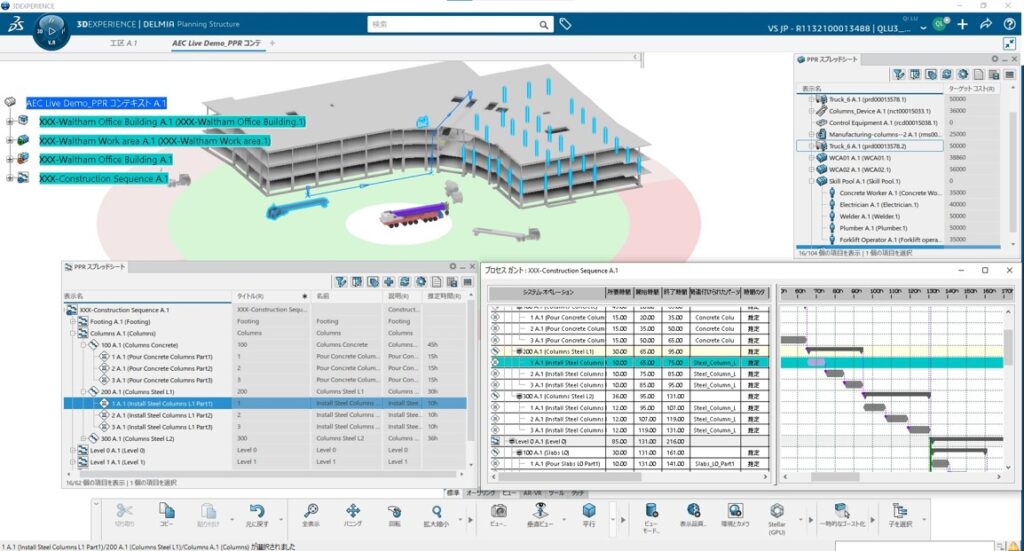Click the highlighted purple Gantt bar
Viewport: 1024px width, 551px height.
816,362
